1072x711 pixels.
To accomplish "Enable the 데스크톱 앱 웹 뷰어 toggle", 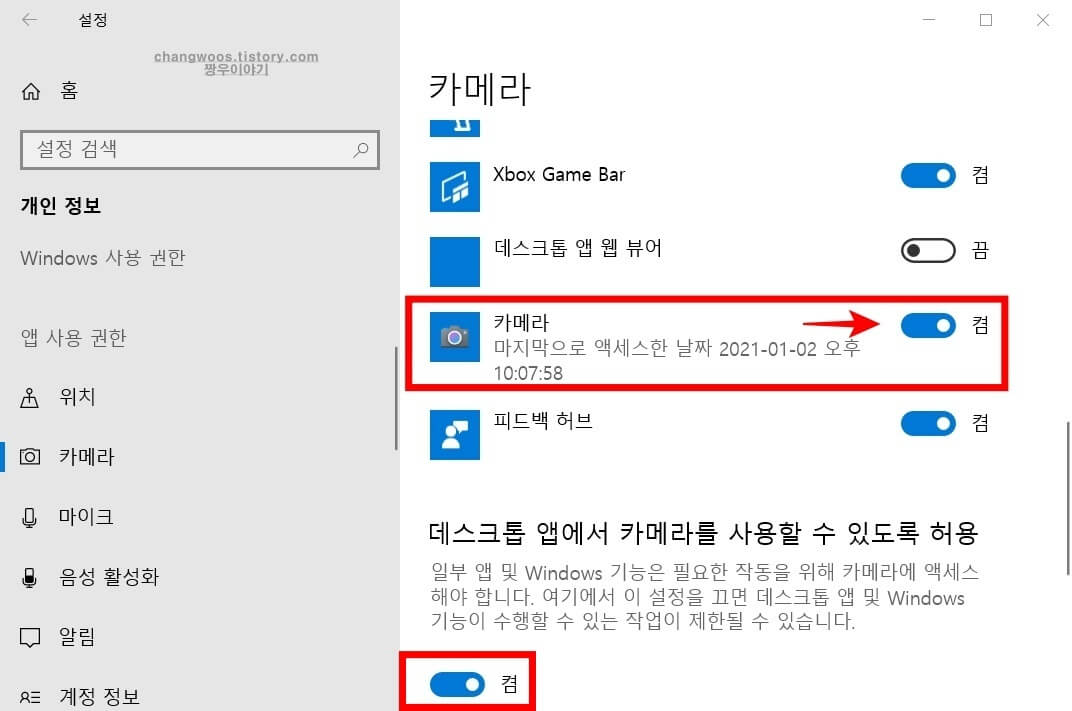I will pyautogui.click(x=928, y=250).
